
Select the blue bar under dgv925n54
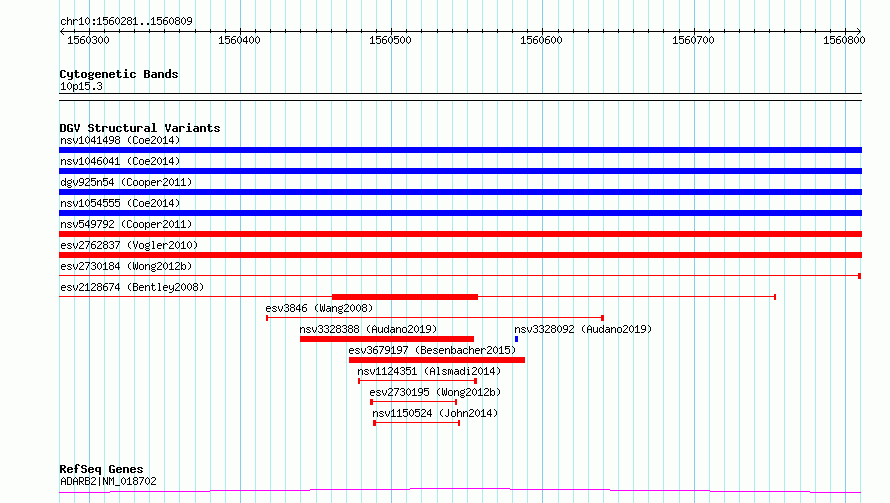460,192
